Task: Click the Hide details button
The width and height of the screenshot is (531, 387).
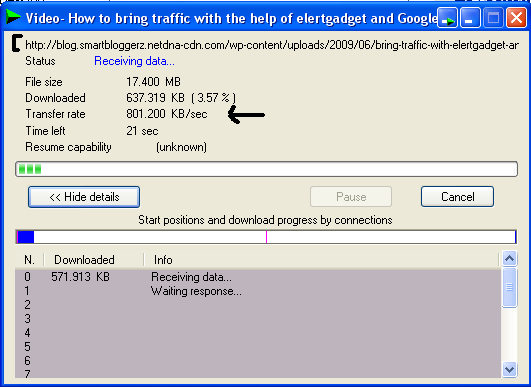Action: pos(84,197)
